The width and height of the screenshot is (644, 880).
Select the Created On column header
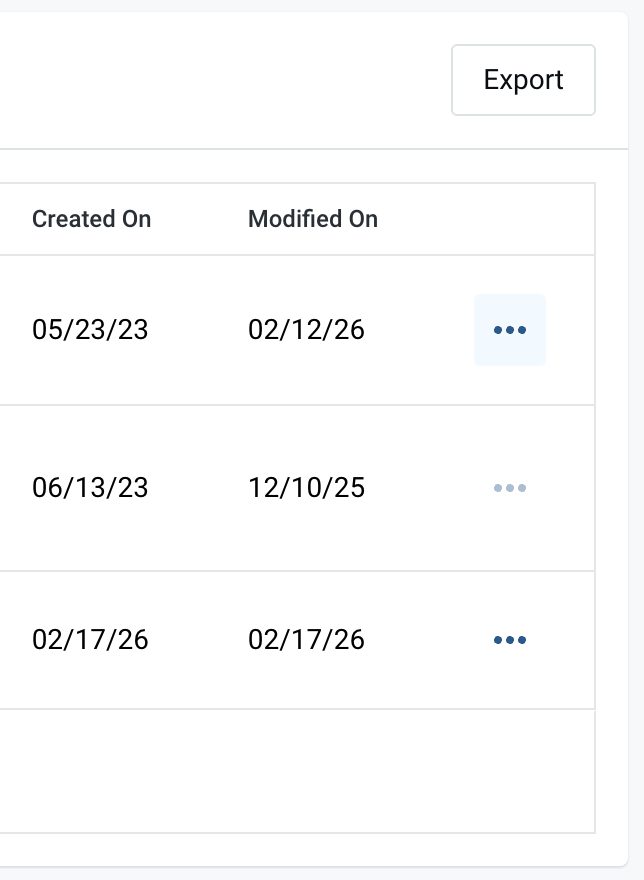[91, 219]
